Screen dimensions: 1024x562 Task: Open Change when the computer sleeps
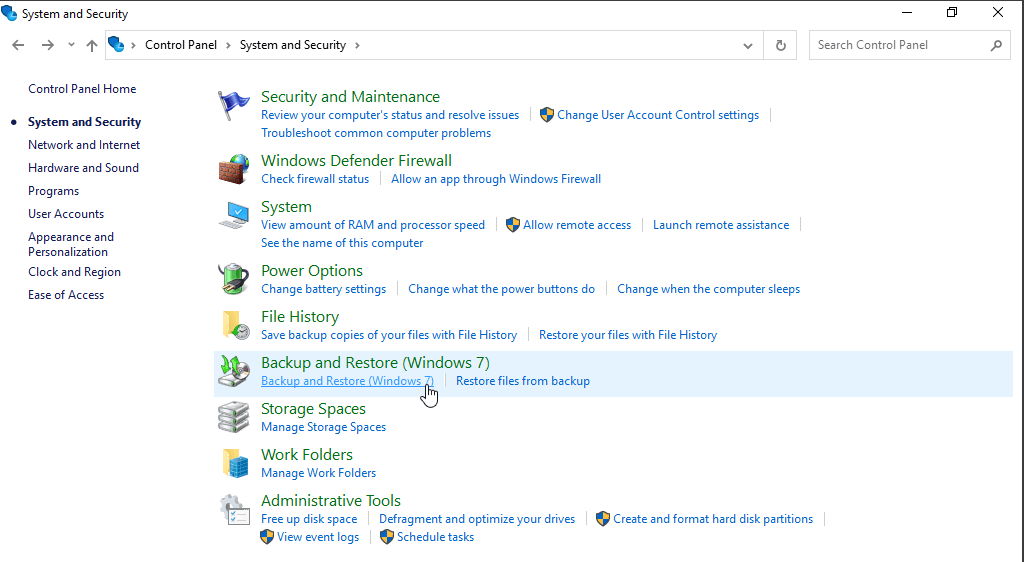(x=709, y=289)
